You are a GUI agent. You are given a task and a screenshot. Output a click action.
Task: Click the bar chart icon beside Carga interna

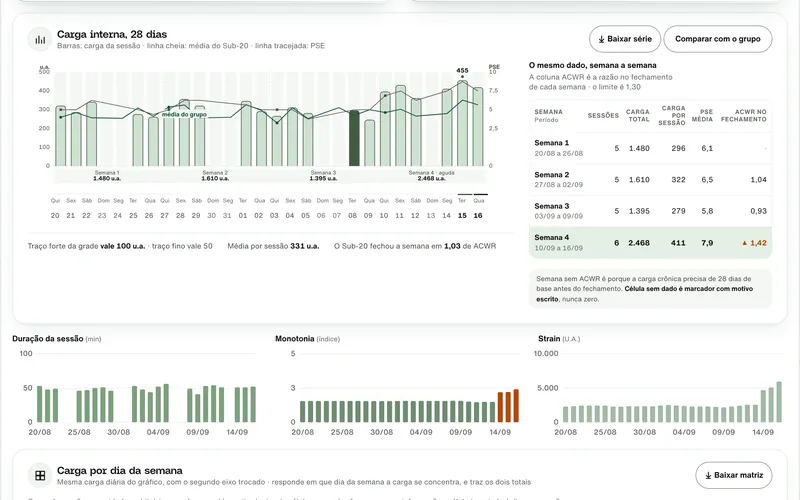tap(40, 39)
